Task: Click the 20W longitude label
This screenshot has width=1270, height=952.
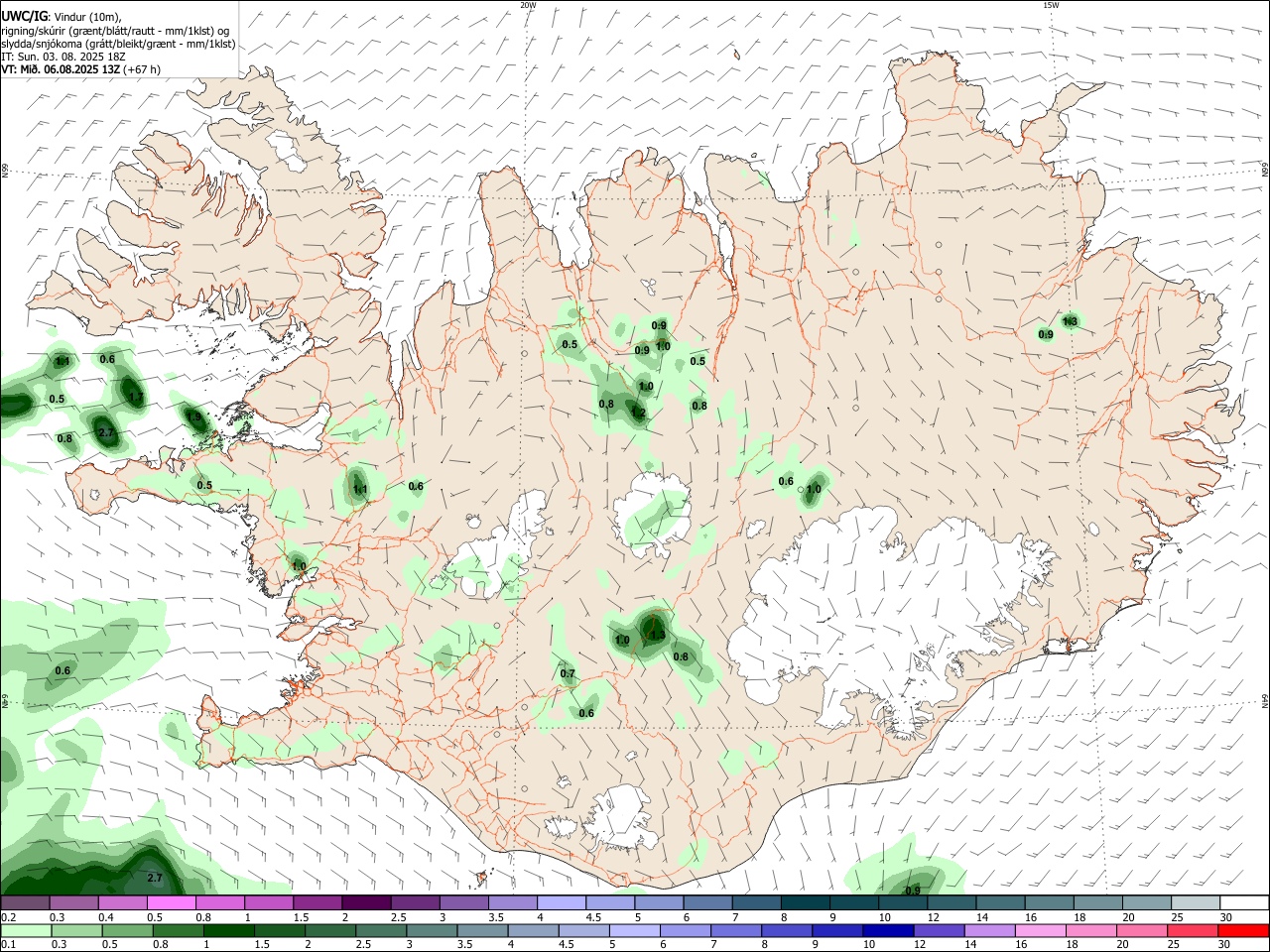Action: (528, 5)
